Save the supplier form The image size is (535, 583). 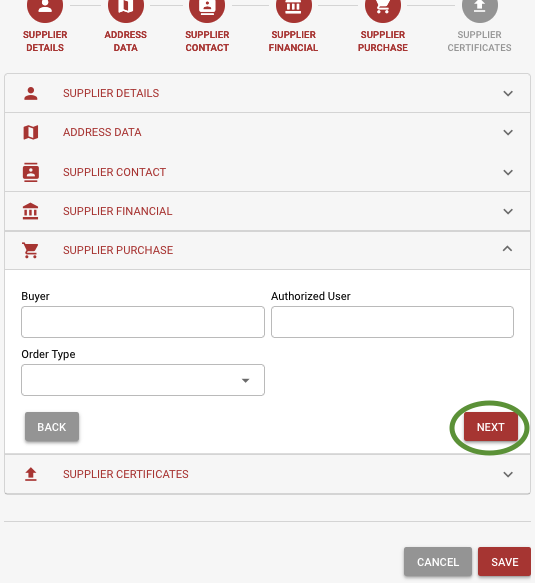click(x=504, y=562)
